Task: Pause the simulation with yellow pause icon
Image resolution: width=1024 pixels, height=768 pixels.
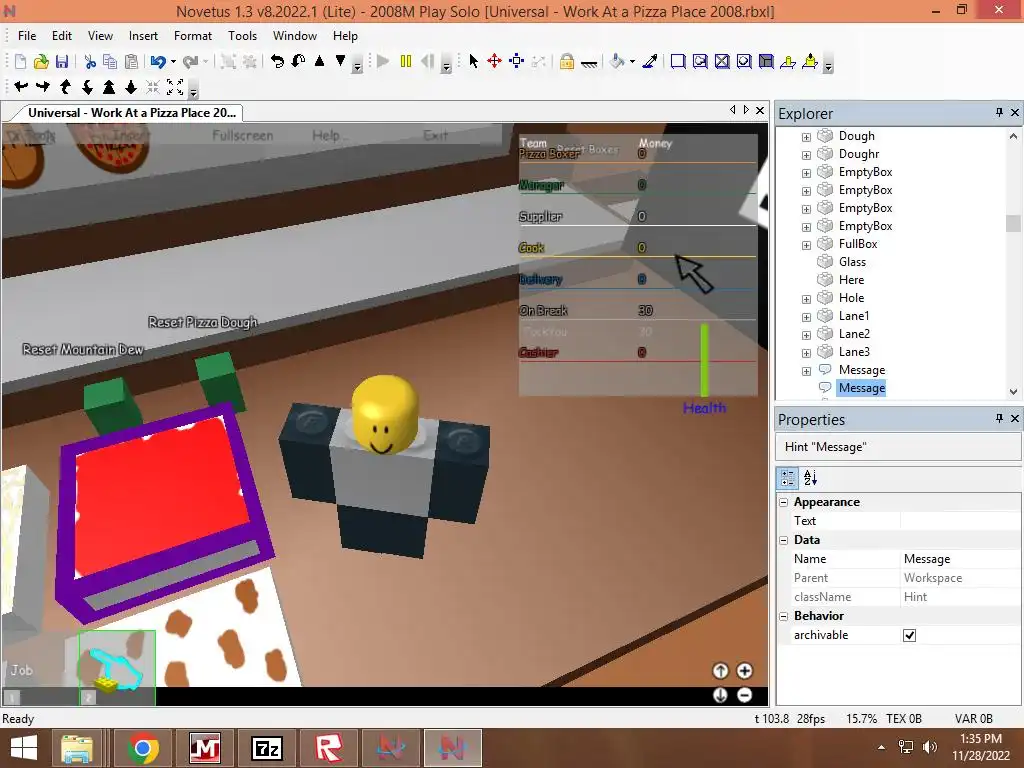Action: (x=406, y=61)
